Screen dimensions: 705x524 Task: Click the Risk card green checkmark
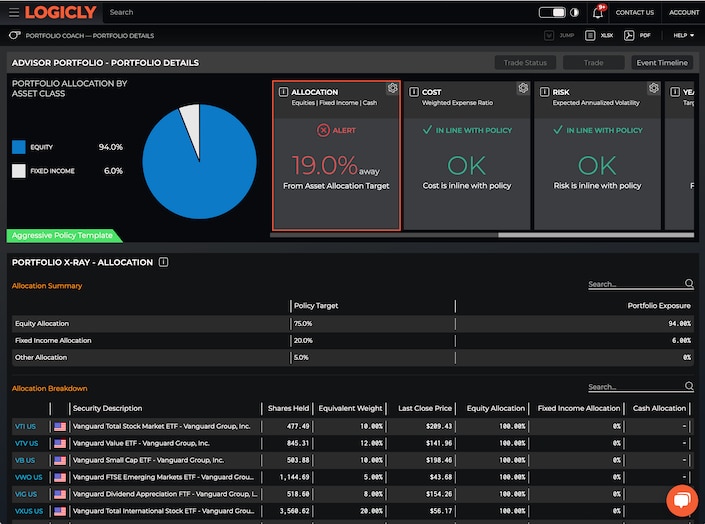point(558,130)
